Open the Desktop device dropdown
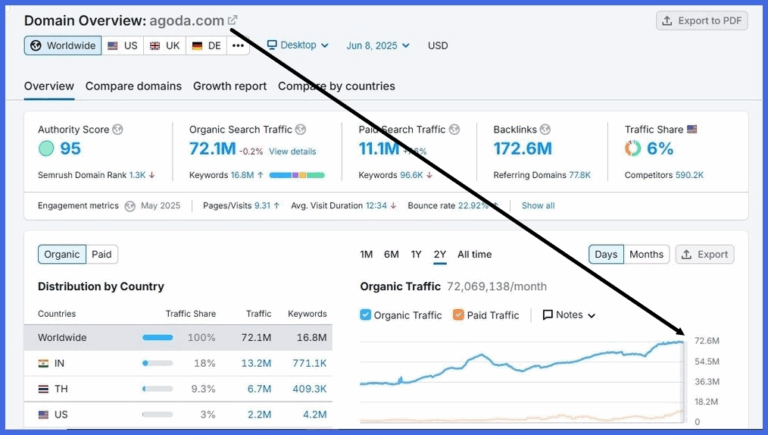 point(298,46)
